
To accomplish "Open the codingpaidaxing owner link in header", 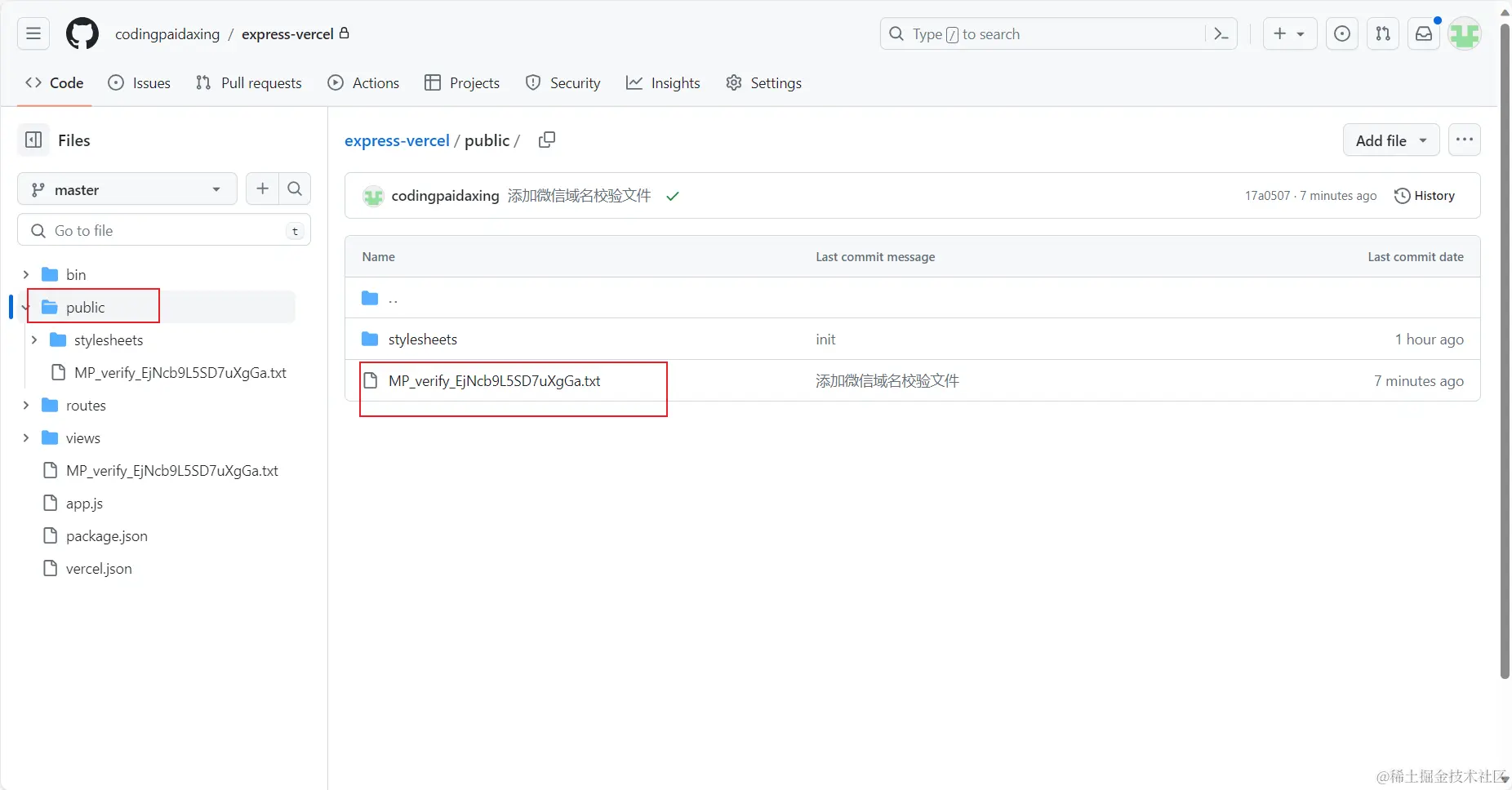I will click(x=167, y=34).
